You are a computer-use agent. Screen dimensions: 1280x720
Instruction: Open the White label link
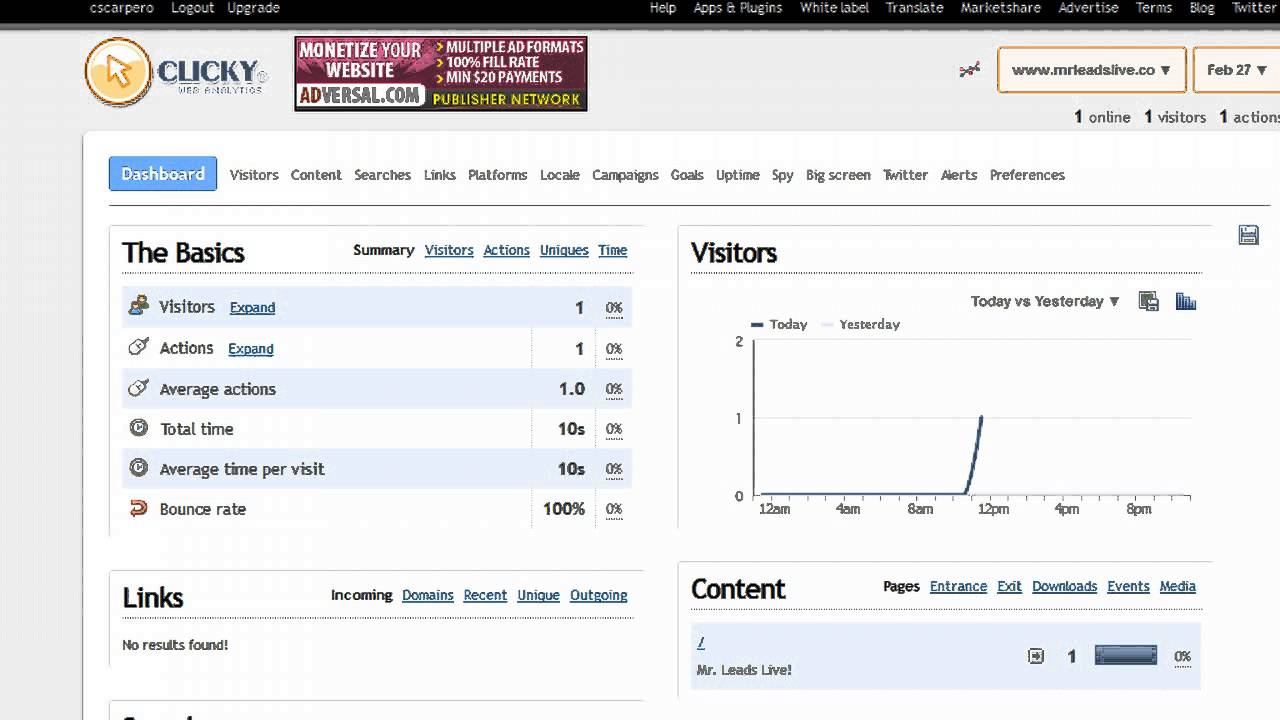835,8
